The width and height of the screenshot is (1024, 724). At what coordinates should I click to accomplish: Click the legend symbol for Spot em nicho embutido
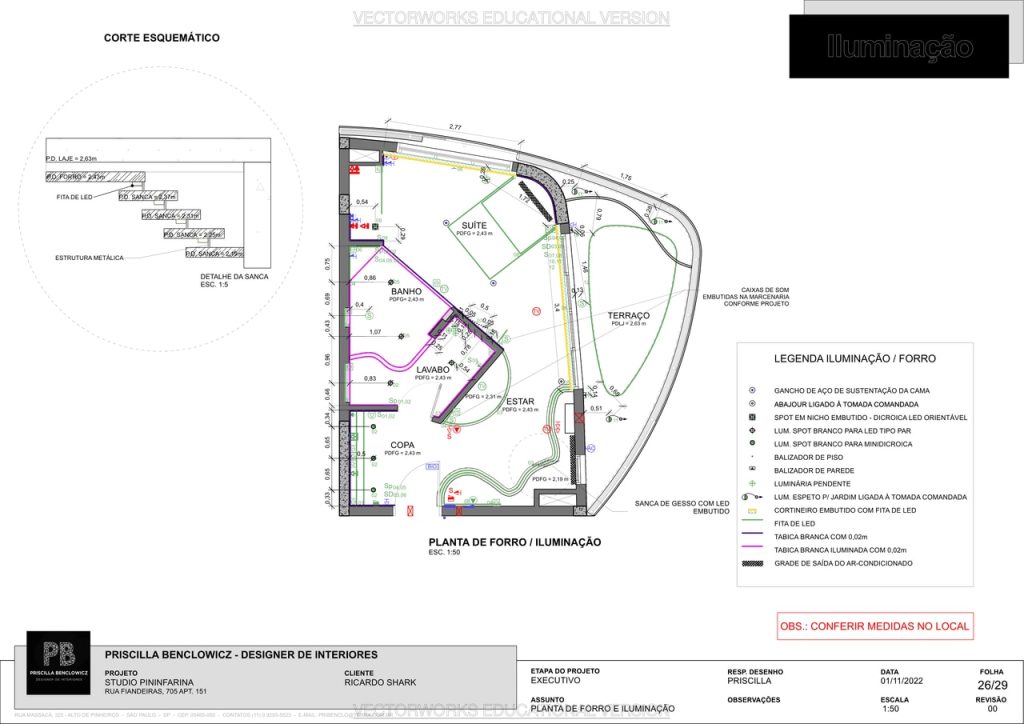coord(752,417)
